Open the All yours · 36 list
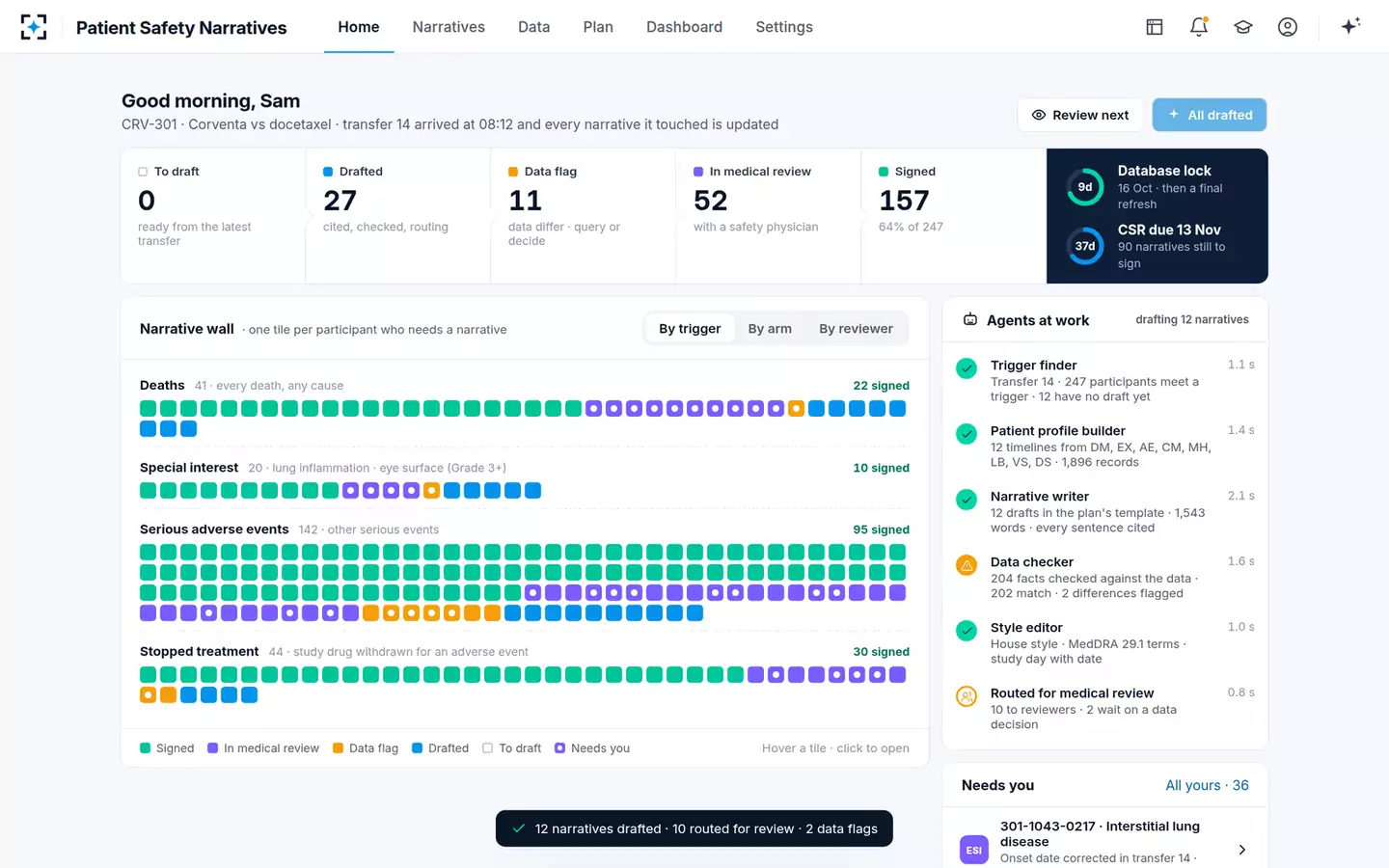 coord(1207,785)
